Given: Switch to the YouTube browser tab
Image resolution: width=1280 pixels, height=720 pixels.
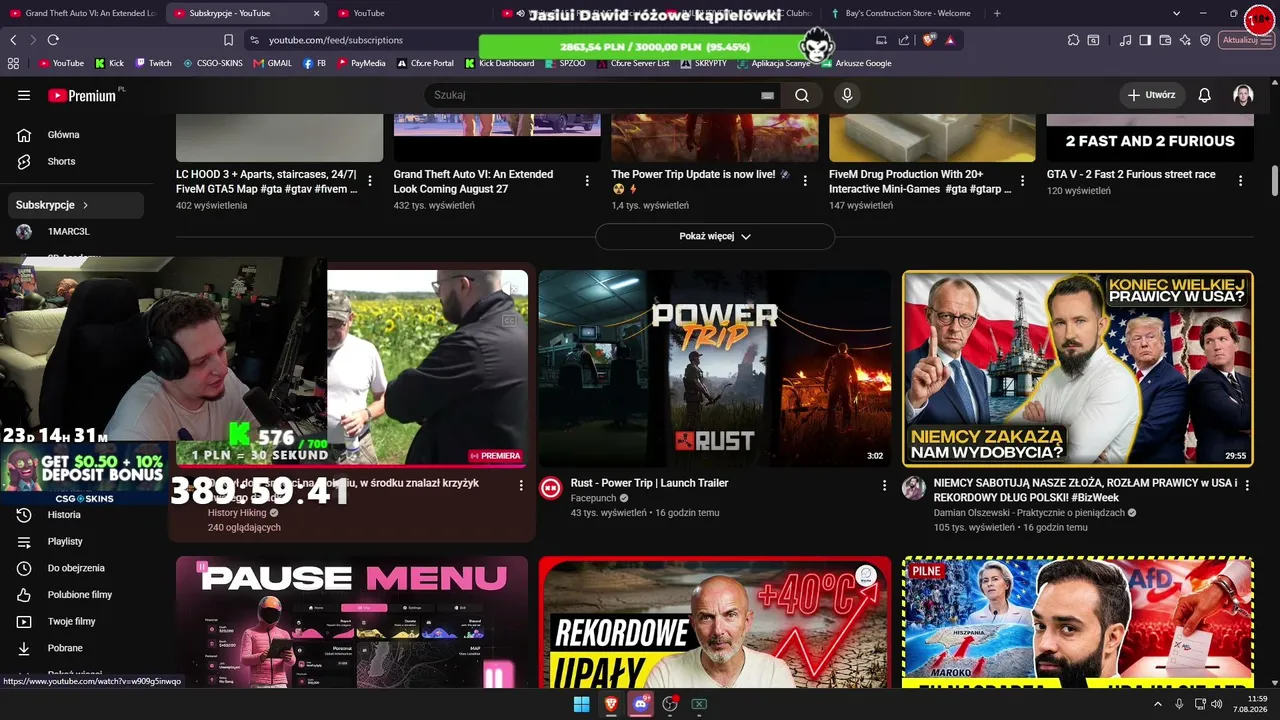Looking at the screenshot, I should tap(410, 13).
